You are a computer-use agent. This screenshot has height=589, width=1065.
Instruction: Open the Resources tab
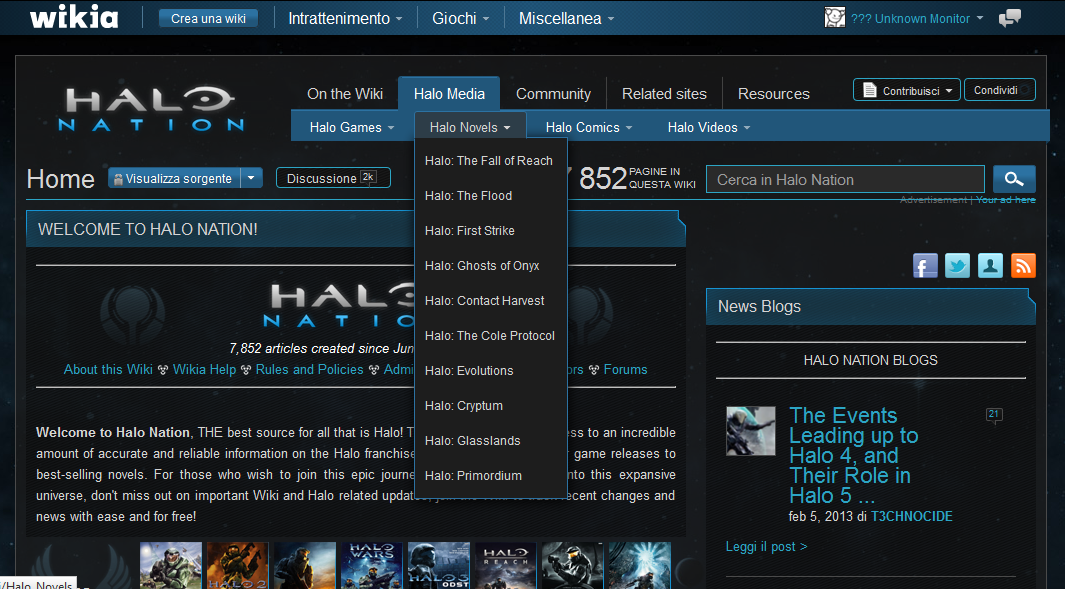point(774,94)
